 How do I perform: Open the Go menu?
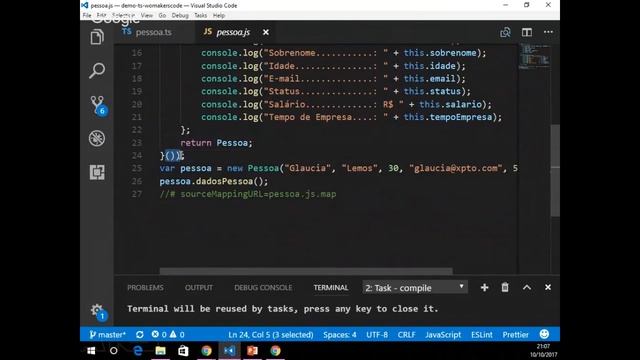162,16
